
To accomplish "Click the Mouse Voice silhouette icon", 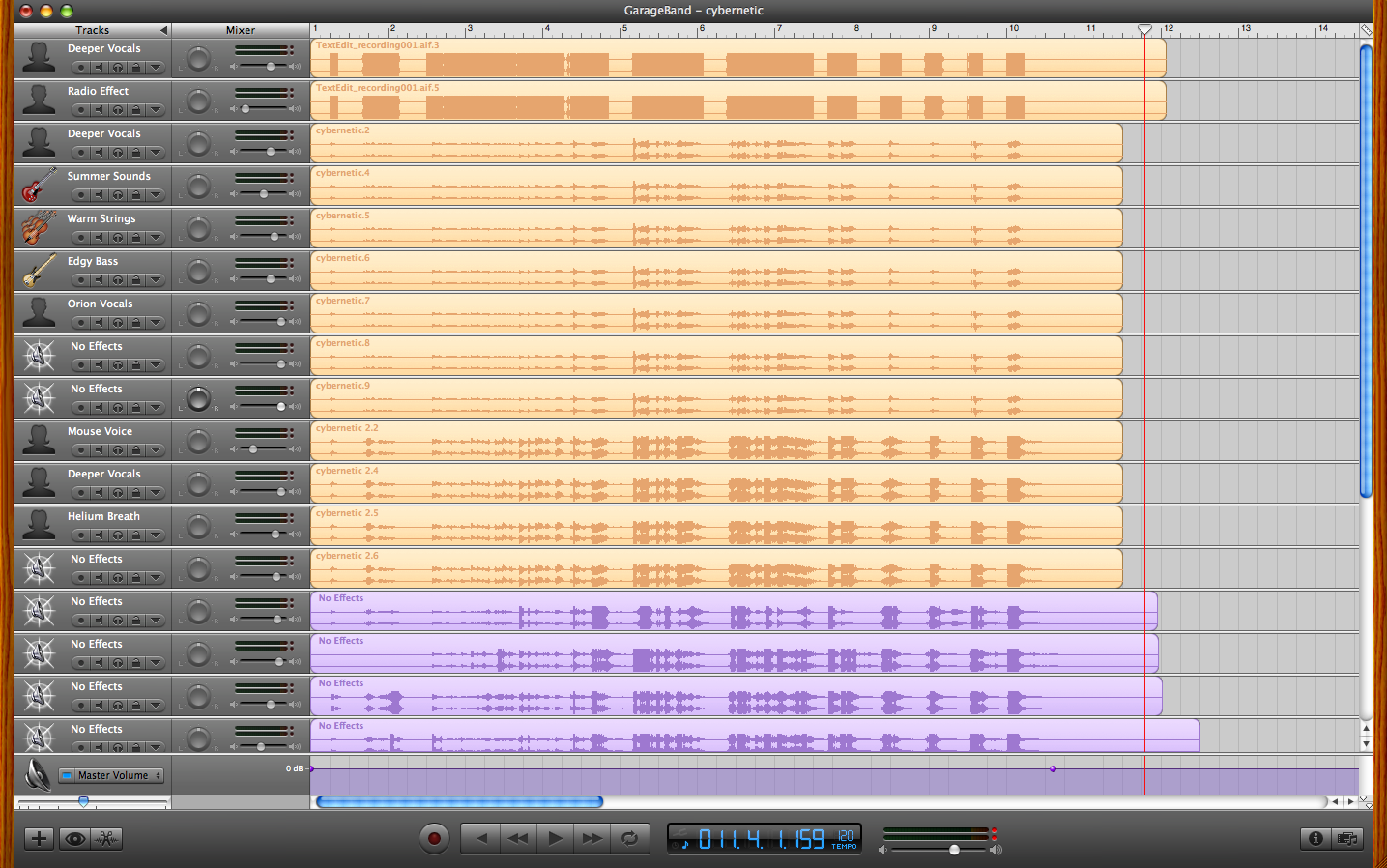I will click(x=39, y=440).
